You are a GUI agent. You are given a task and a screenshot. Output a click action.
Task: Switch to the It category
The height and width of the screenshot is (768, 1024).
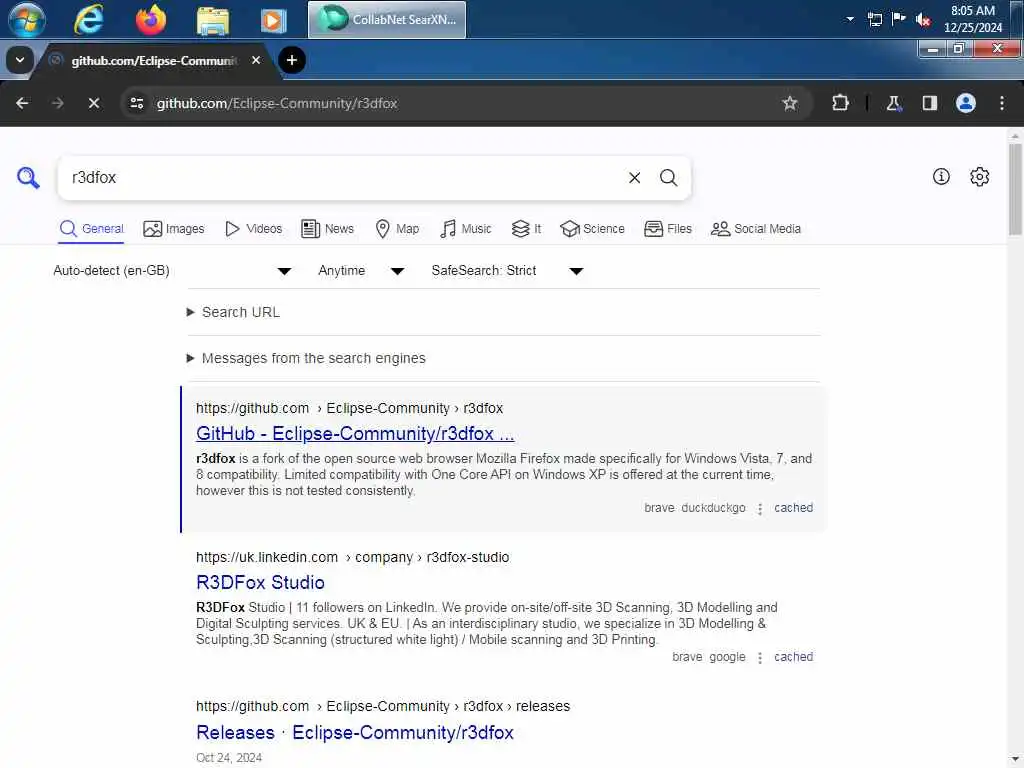(x=526, y=229)
